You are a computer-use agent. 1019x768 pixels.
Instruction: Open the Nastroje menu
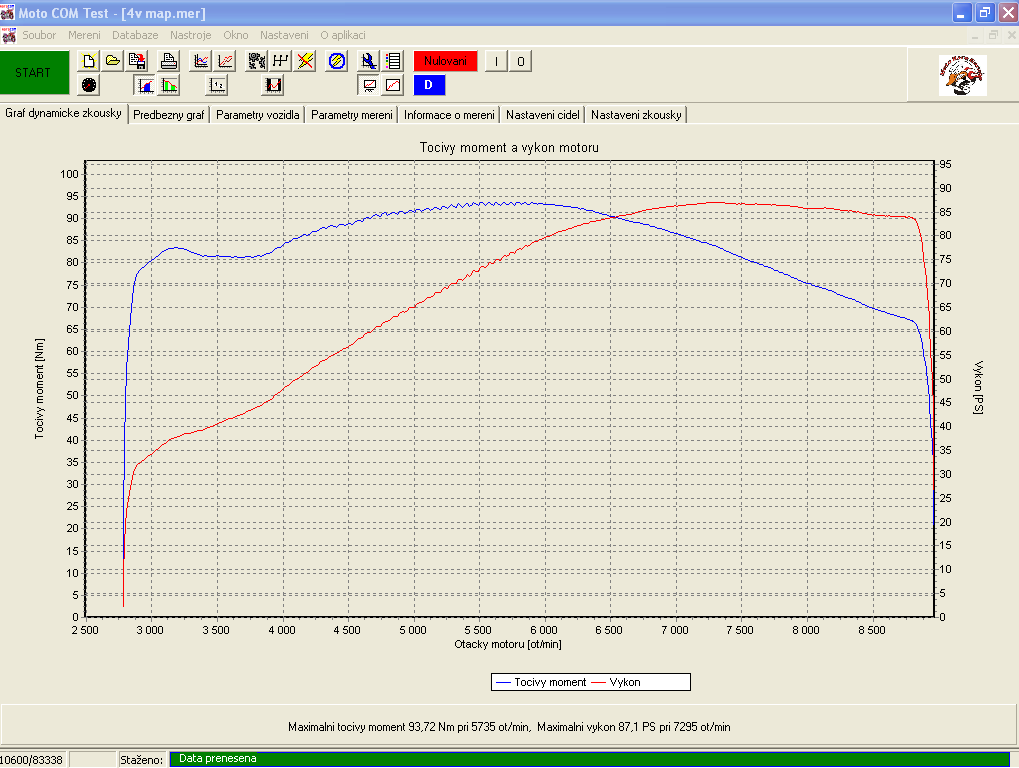pos(190,34)
